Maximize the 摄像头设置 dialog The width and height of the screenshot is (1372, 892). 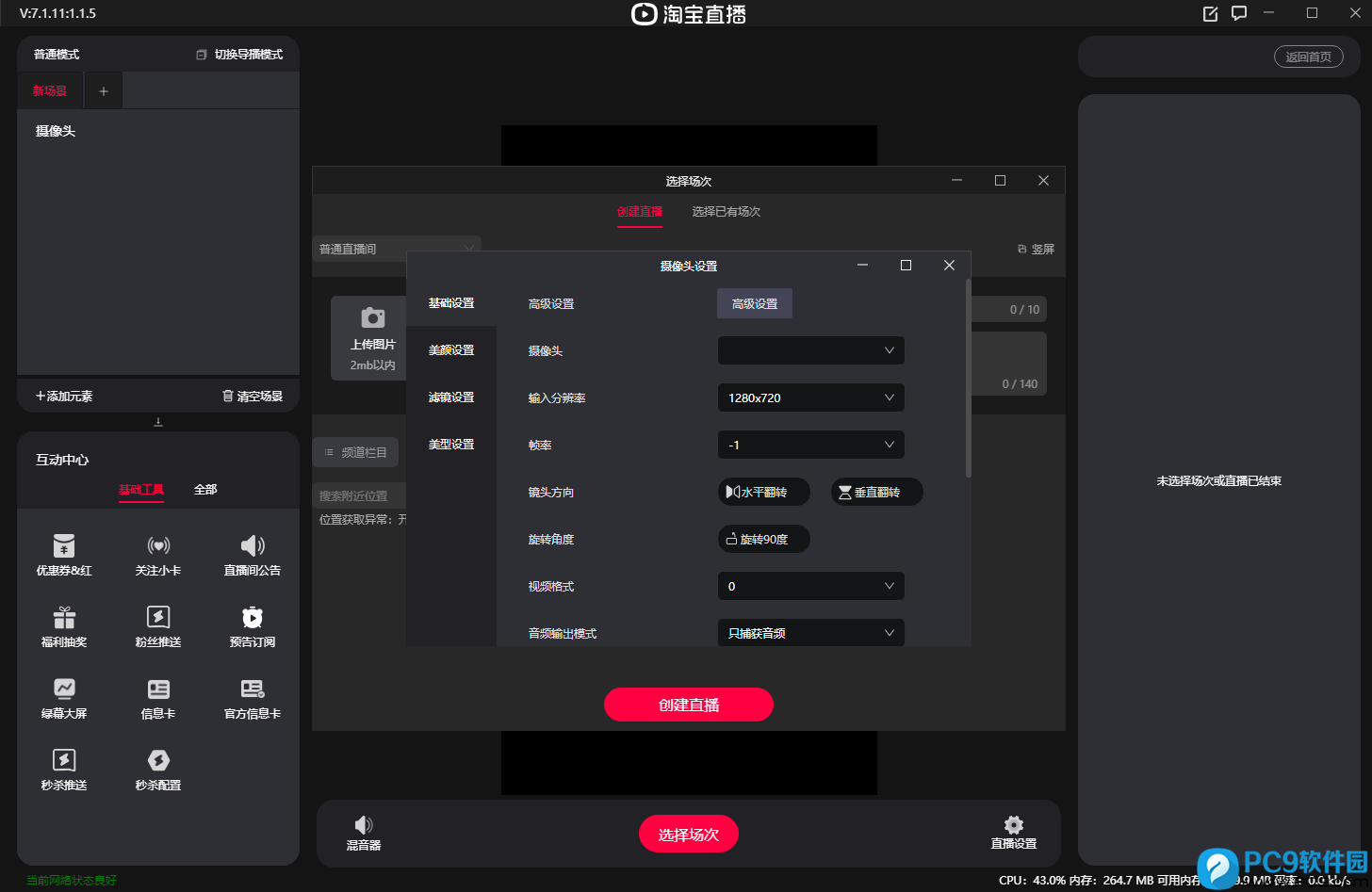pyautogui.click(x=906, y=266)
